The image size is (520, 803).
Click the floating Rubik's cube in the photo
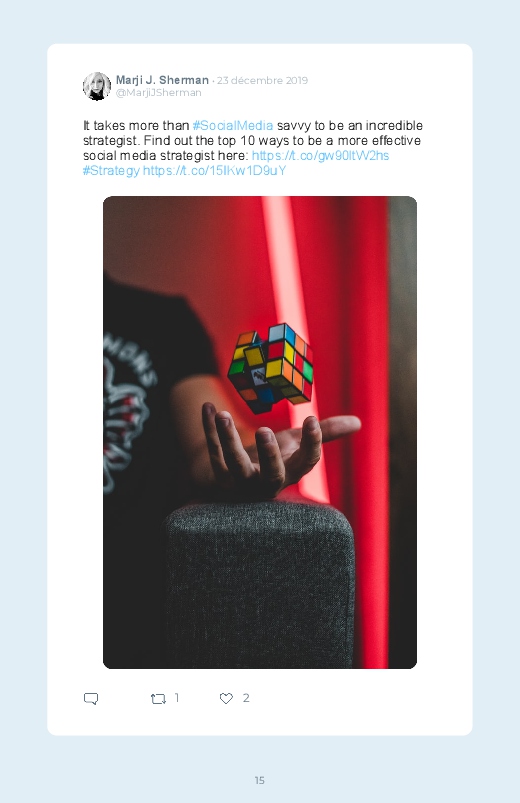[271, 368]
